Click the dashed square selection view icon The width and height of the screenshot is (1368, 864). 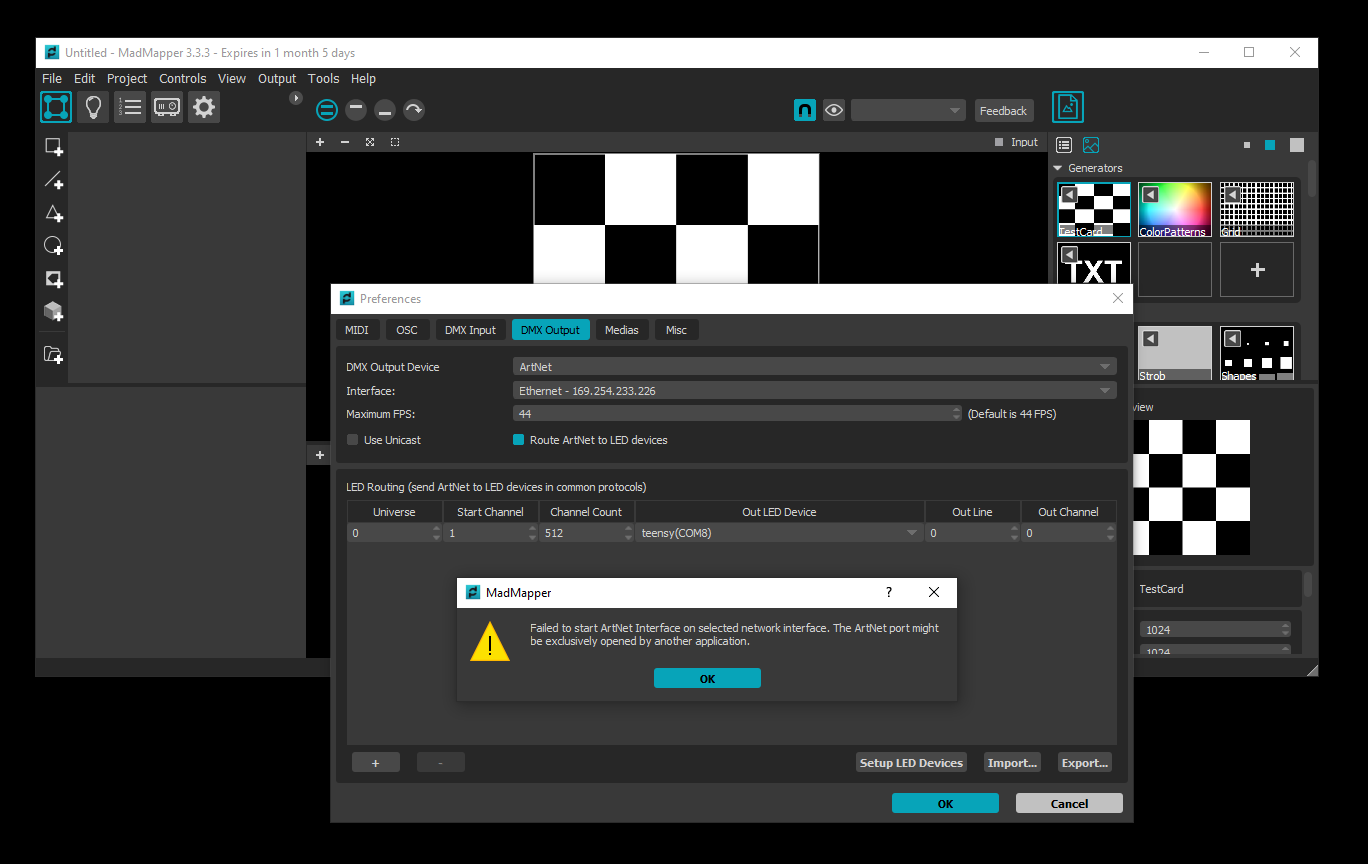(395, 142)
